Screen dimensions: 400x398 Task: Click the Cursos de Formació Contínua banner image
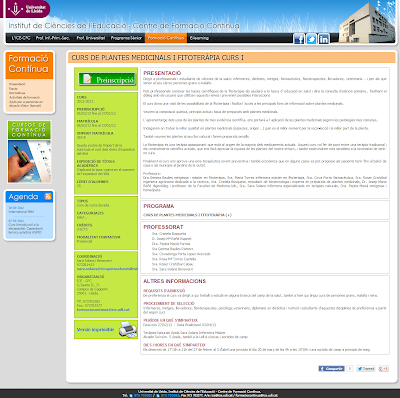(x=29, y=152)
